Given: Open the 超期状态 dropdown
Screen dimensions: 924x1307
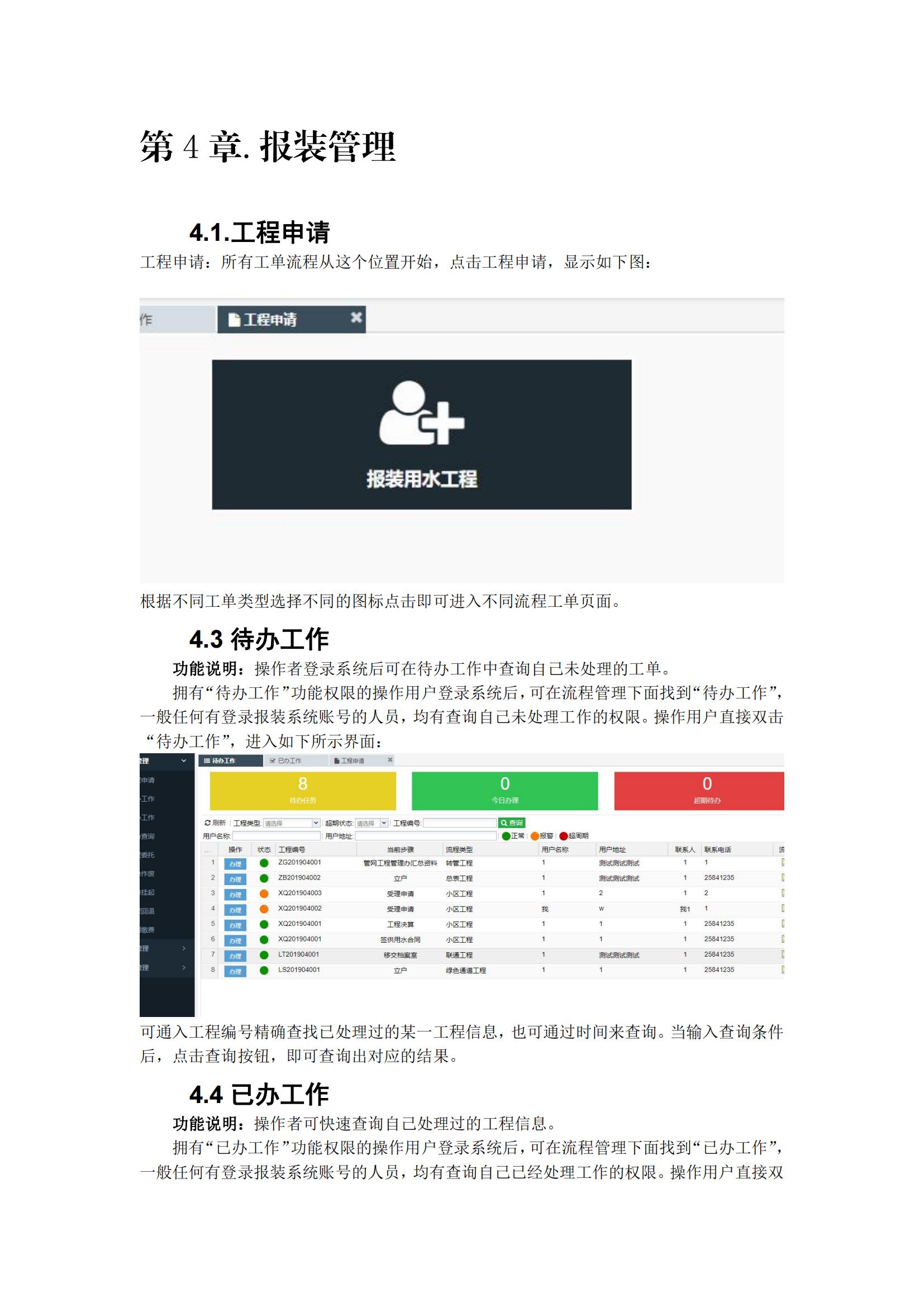Looking at the screenshot, I should click(x=384, y=823).
